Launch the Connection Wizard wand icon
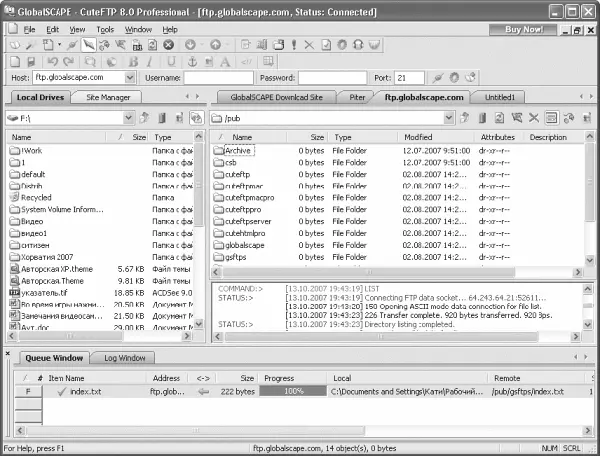 click(30, 45)
